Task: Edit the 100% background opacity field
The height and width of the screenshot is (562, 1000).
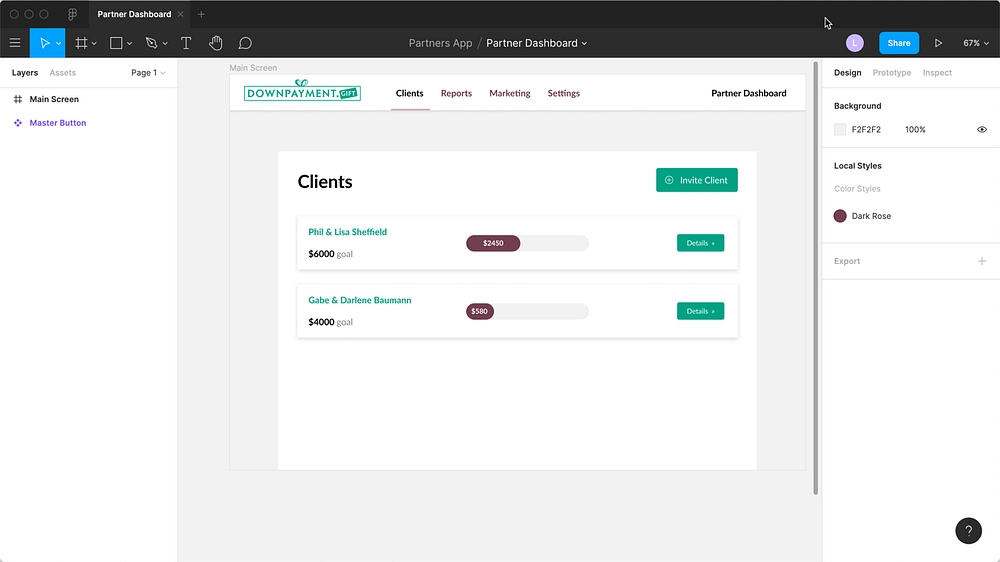Action: pyautogui.click(x=915, y=129)
